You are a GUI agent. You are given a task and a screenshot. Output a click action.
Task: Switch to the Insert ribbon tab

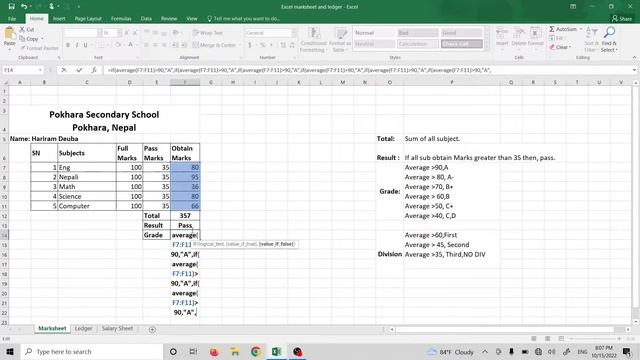pos(59,19)
